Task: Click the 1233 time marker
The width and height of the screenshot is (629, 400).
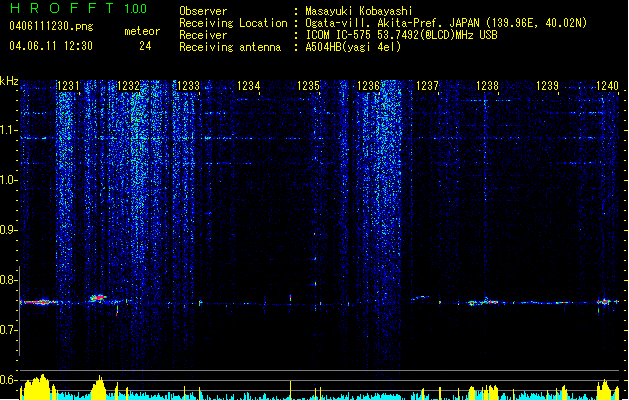Action: click(x=188, y=86)
